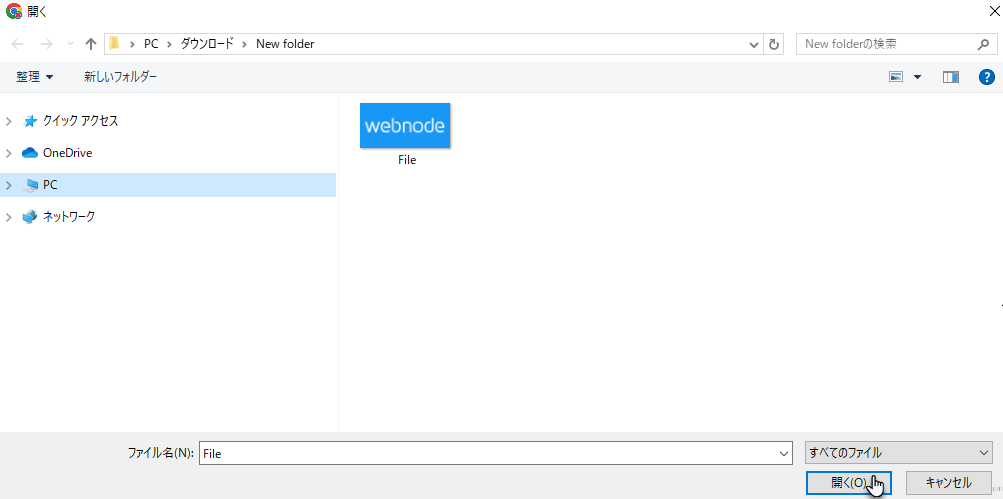This screenshot has height=499, width=1003.
Task: Go back with the left arrow
Action: pyautogui.click(x=17, y=44)
